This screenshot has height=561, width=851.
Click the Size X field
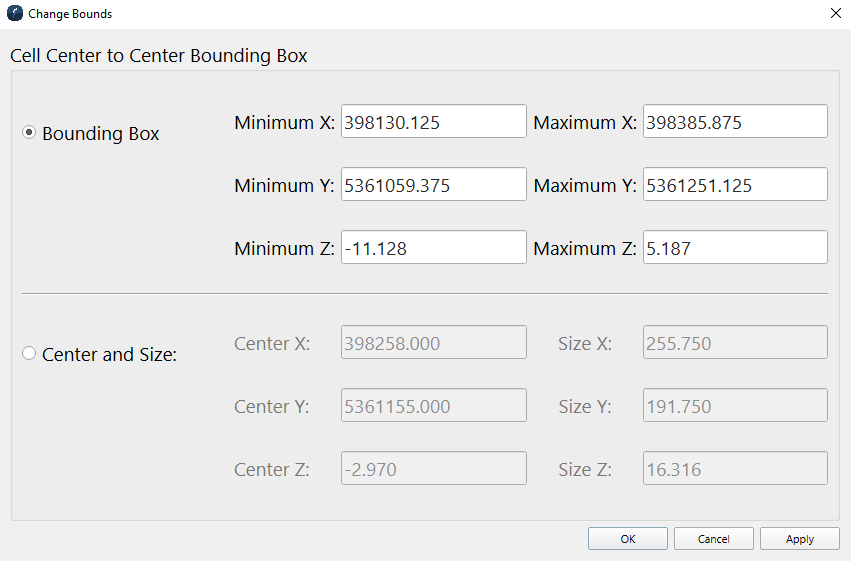pos(734,343)
